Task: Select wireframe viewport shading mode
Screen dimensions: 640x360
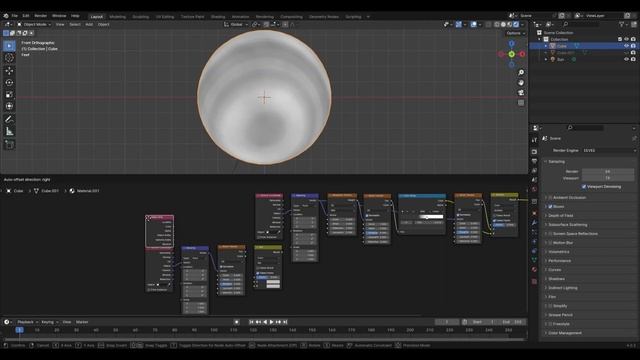Action: coord(497,24)
